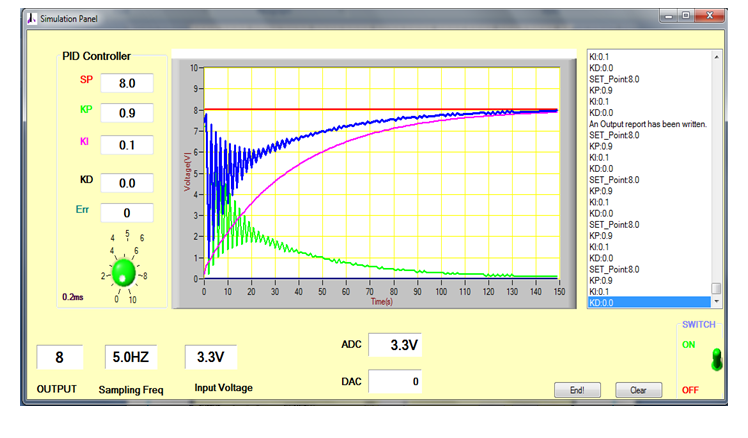Click the Input Voltage field
Image resolution: width=748 pixels, height=438 pixels.
point(210,356)
